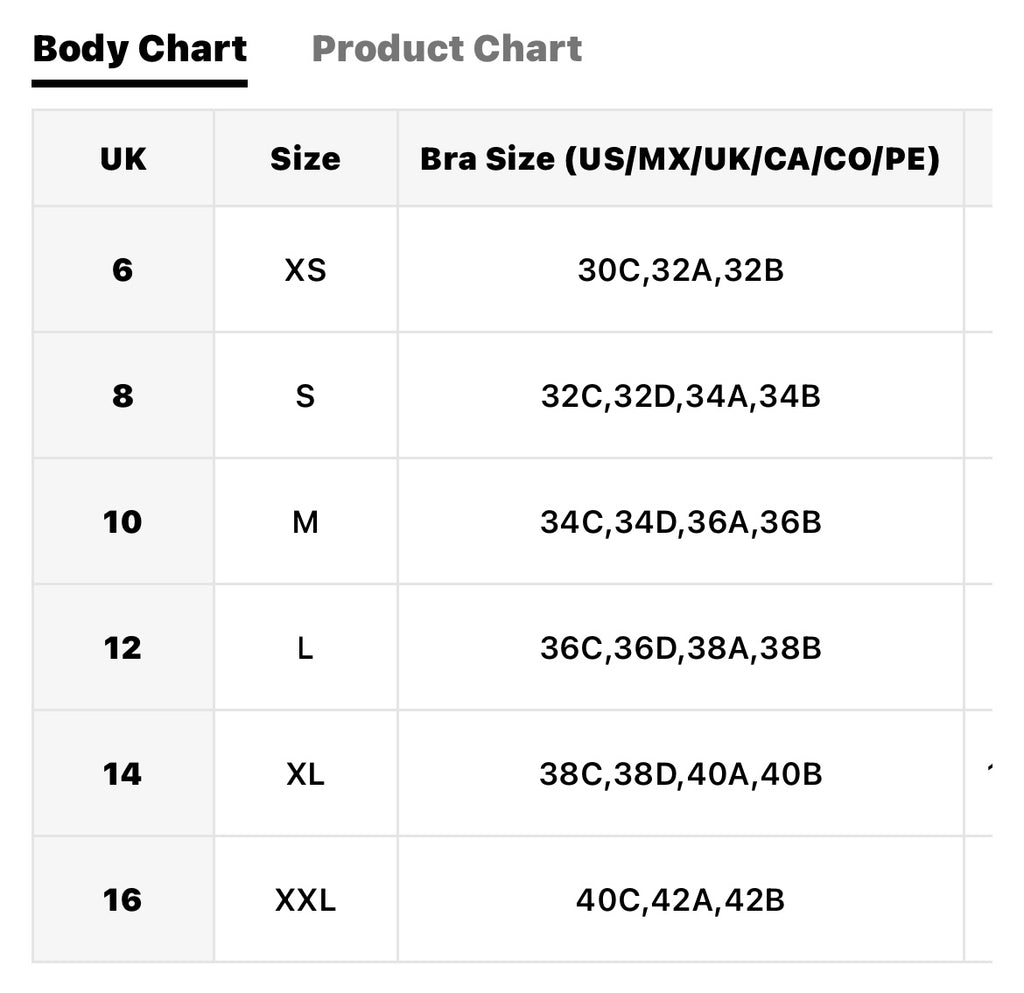Click the 38C,38D,40A,40B cell

pyautogui.click(x=680, y=774)
